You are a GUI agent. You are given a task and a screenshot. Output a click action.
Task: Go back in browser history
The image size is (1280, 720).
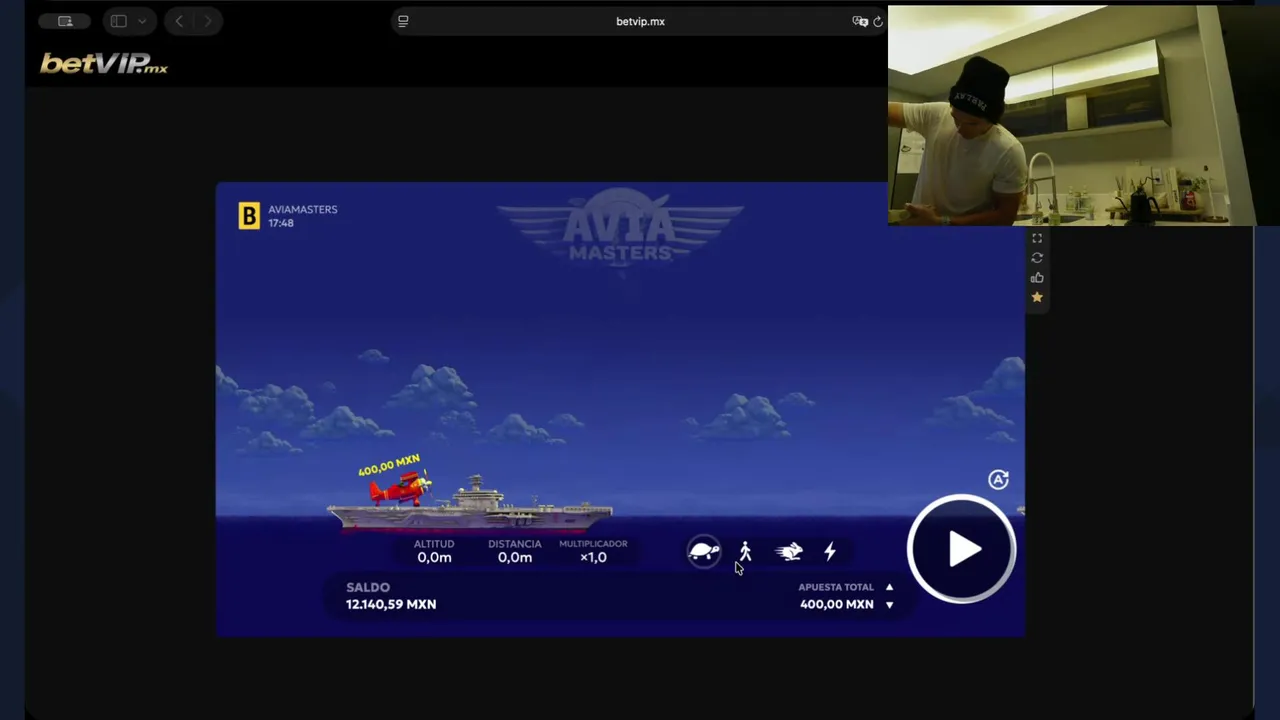(x=178, y=21)
